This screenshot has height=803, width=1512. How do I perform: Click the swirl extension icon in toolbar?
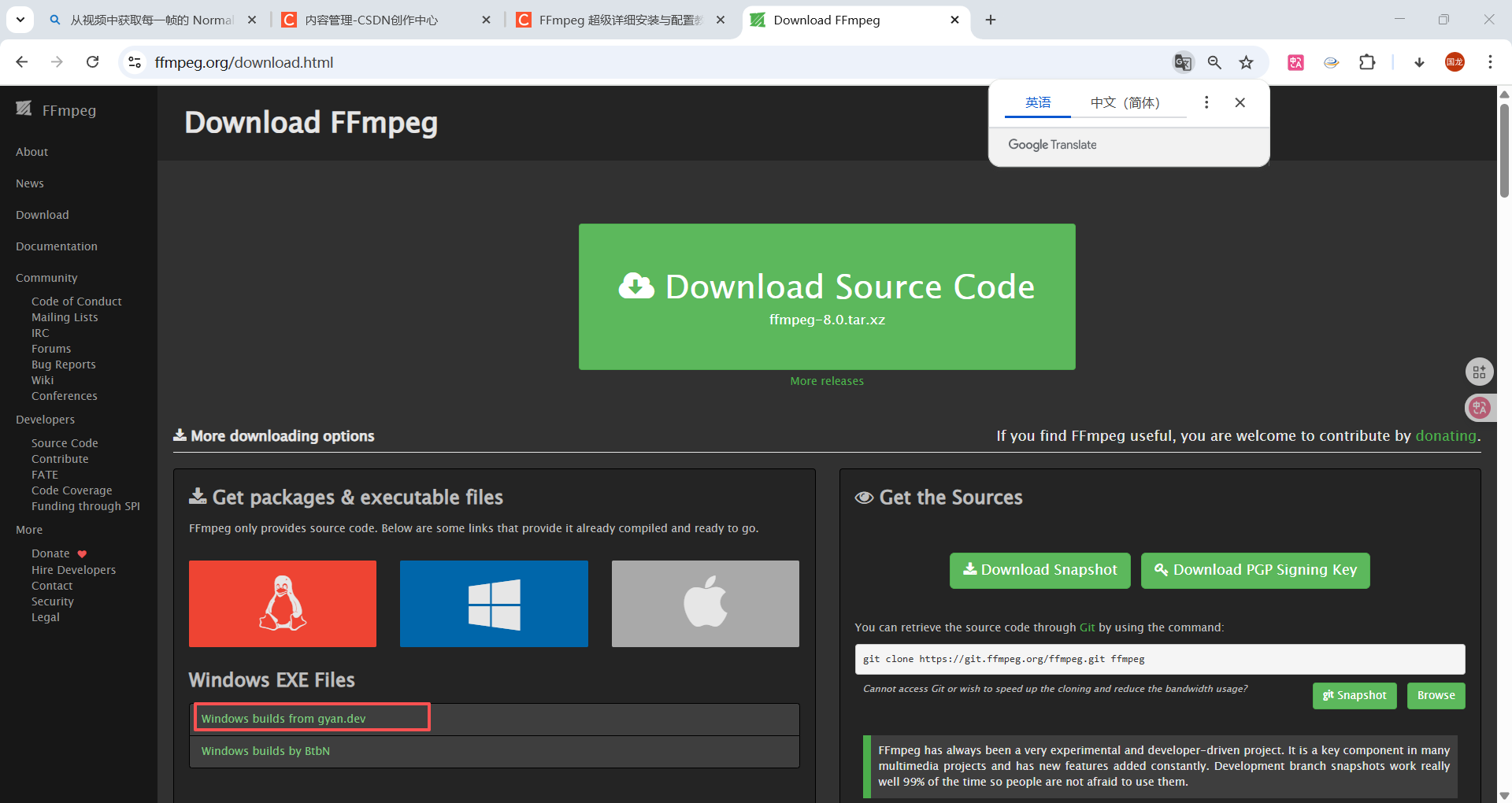click(x=1331, y=62)
